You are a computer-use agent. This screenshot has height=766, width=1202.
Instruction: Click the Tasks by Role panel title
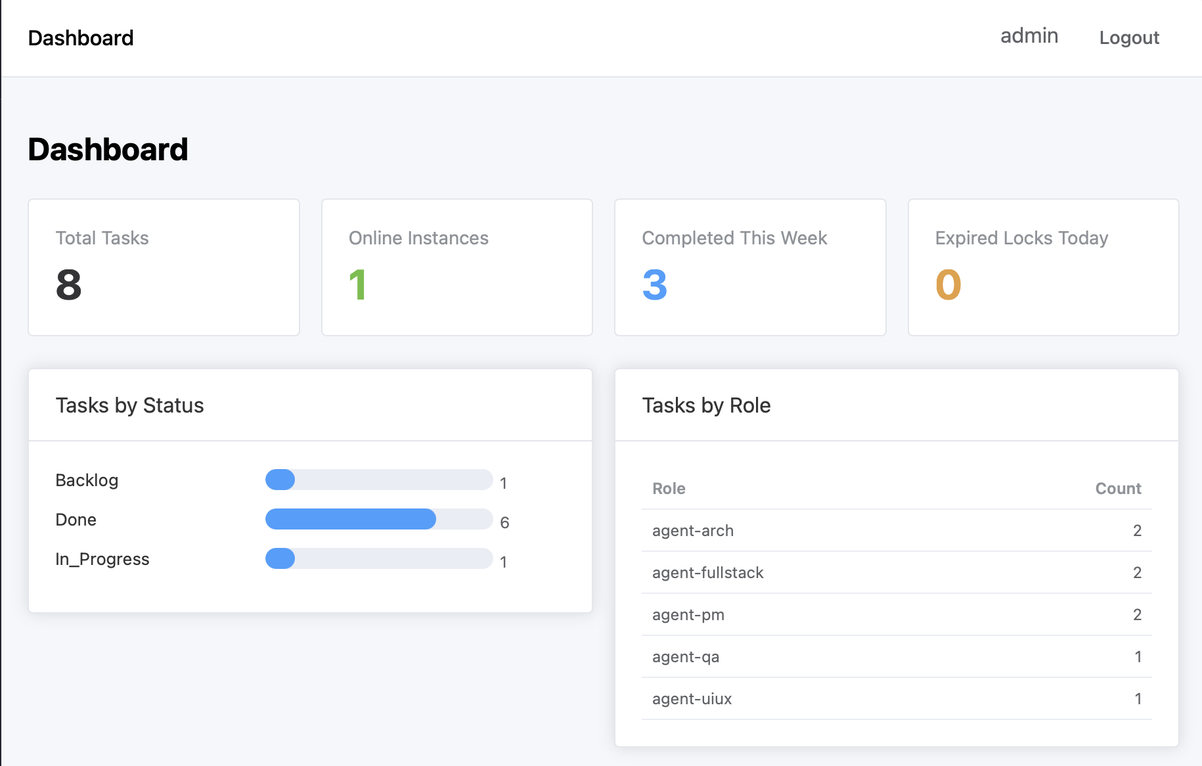(706, 405)
